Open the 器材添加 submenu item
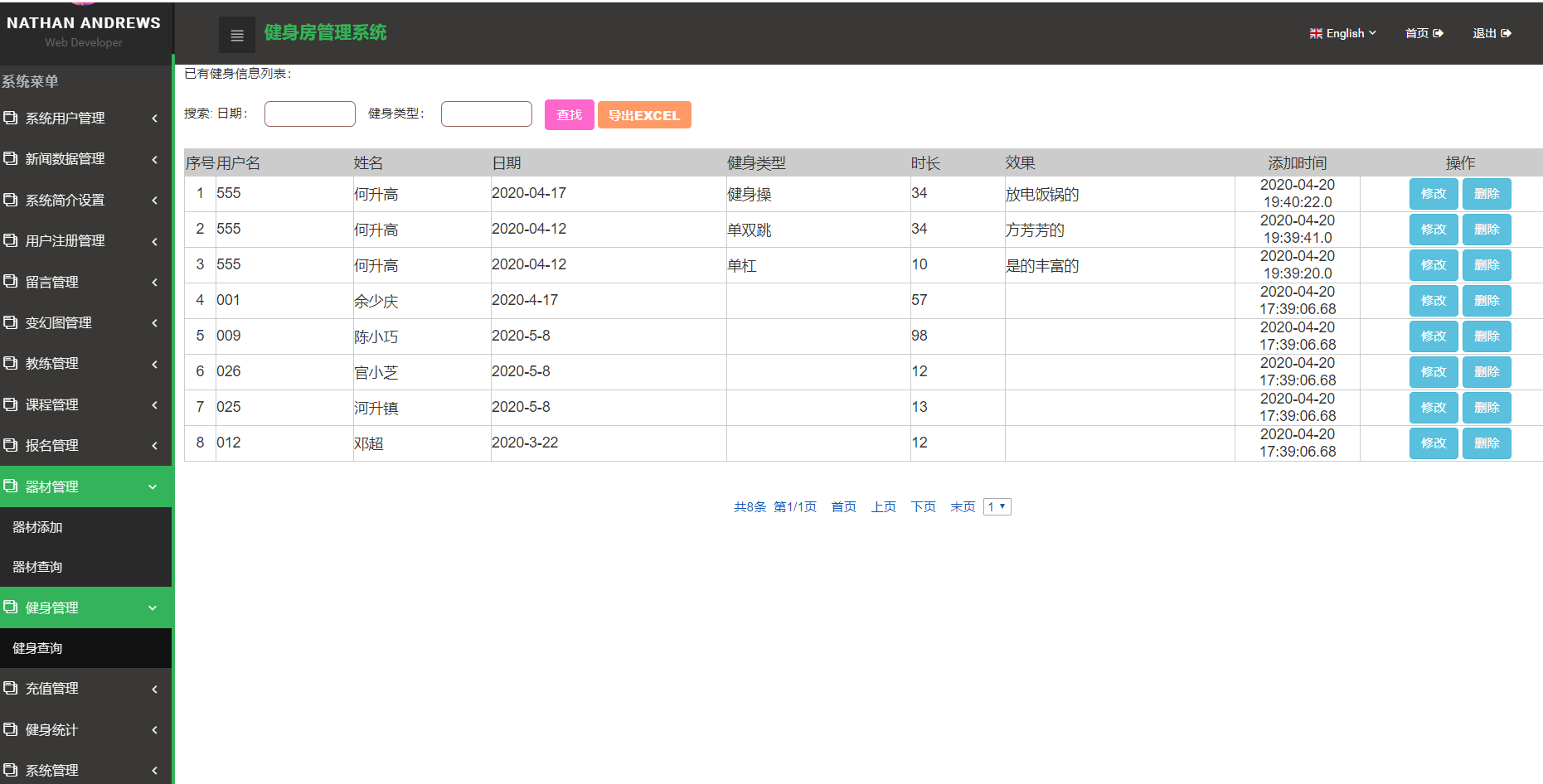Screen dimensions: 1543x784 pos(37,527)
